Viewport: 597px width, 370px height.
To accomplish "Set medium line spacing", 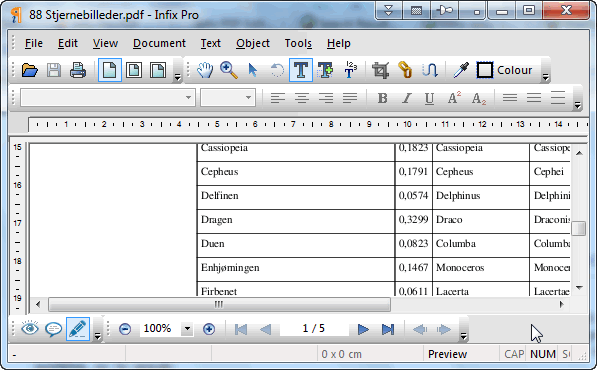I will 534,98.
